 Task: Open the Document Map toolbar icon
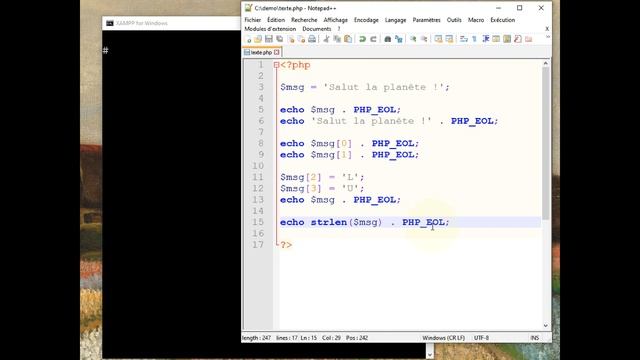(507, 39)
